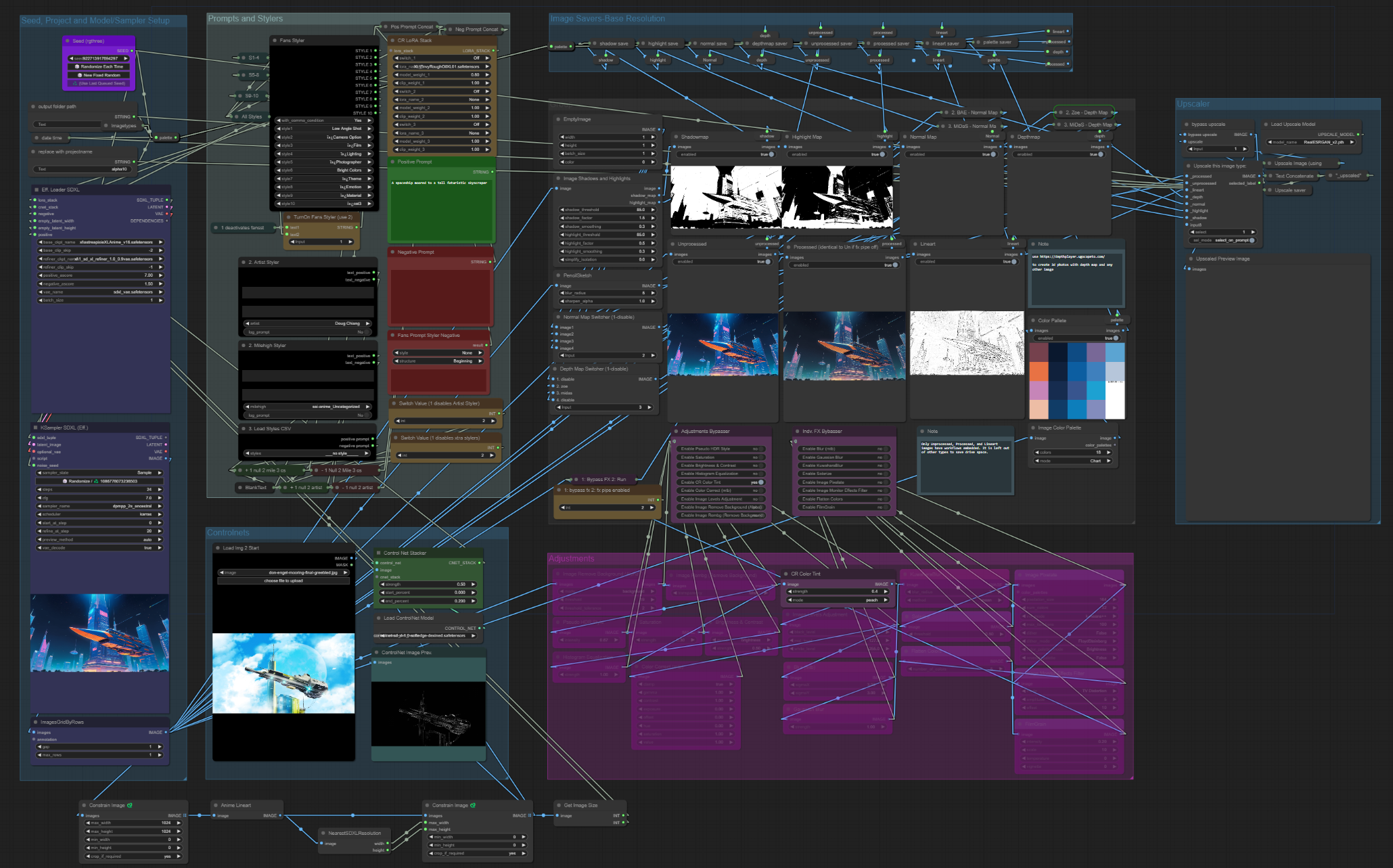Click the collapse dot on Positive Prompt node
Screen dimensions: 1393x868
392,162
